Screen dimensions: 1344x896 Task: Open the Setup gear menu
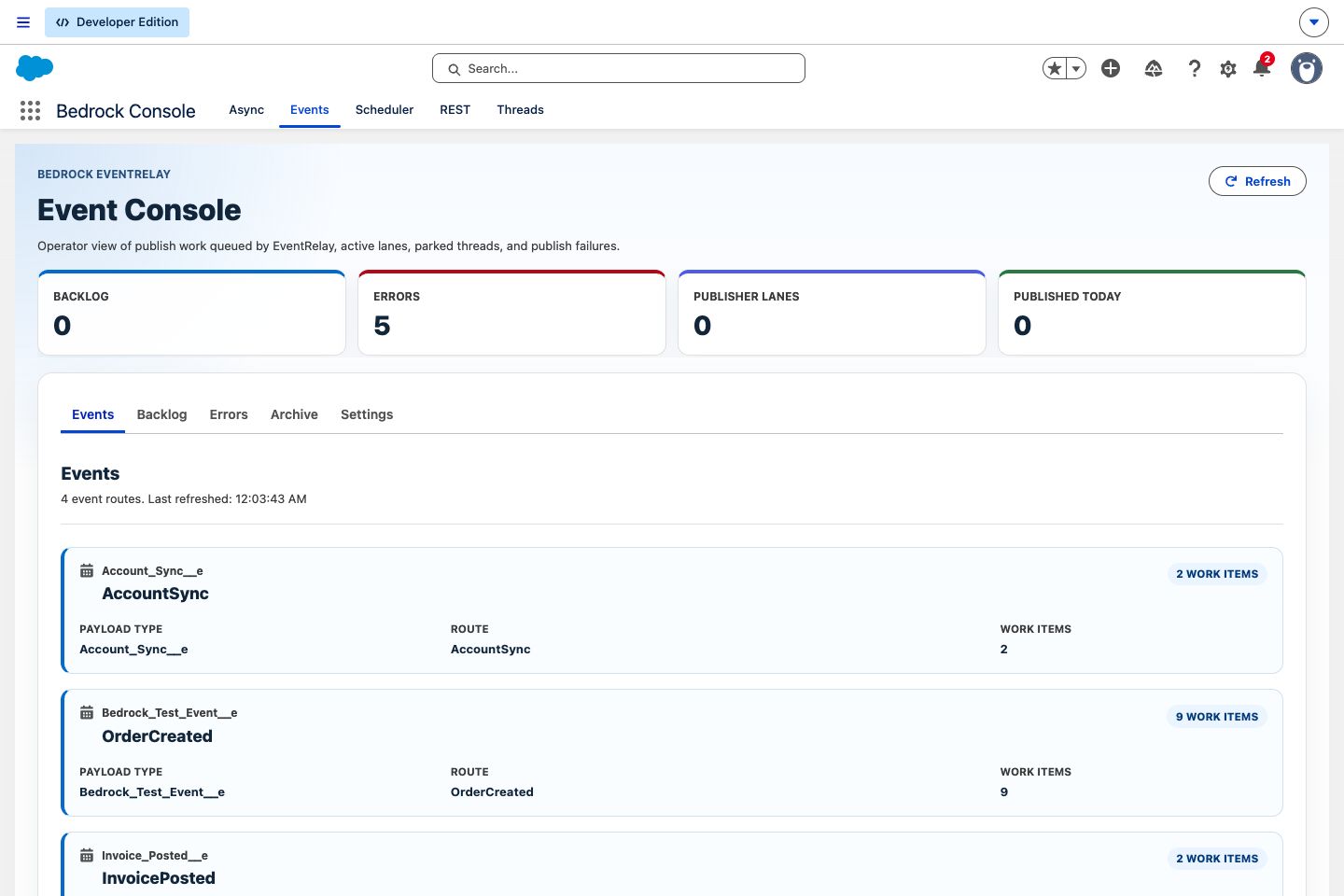[x=1228, y=69]
